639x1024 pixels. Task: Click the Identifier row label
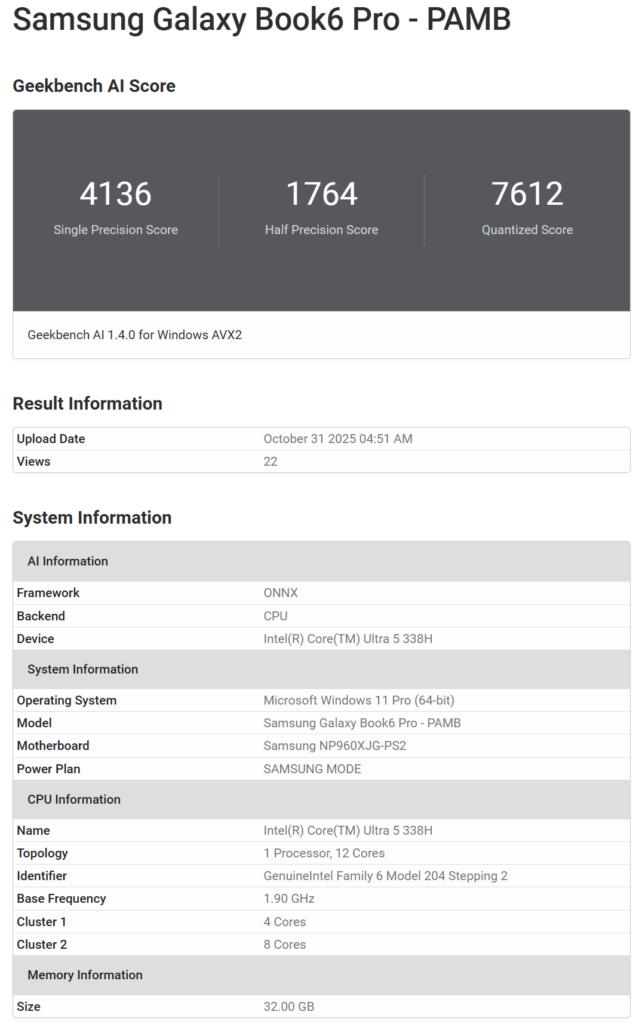point(42,876)
